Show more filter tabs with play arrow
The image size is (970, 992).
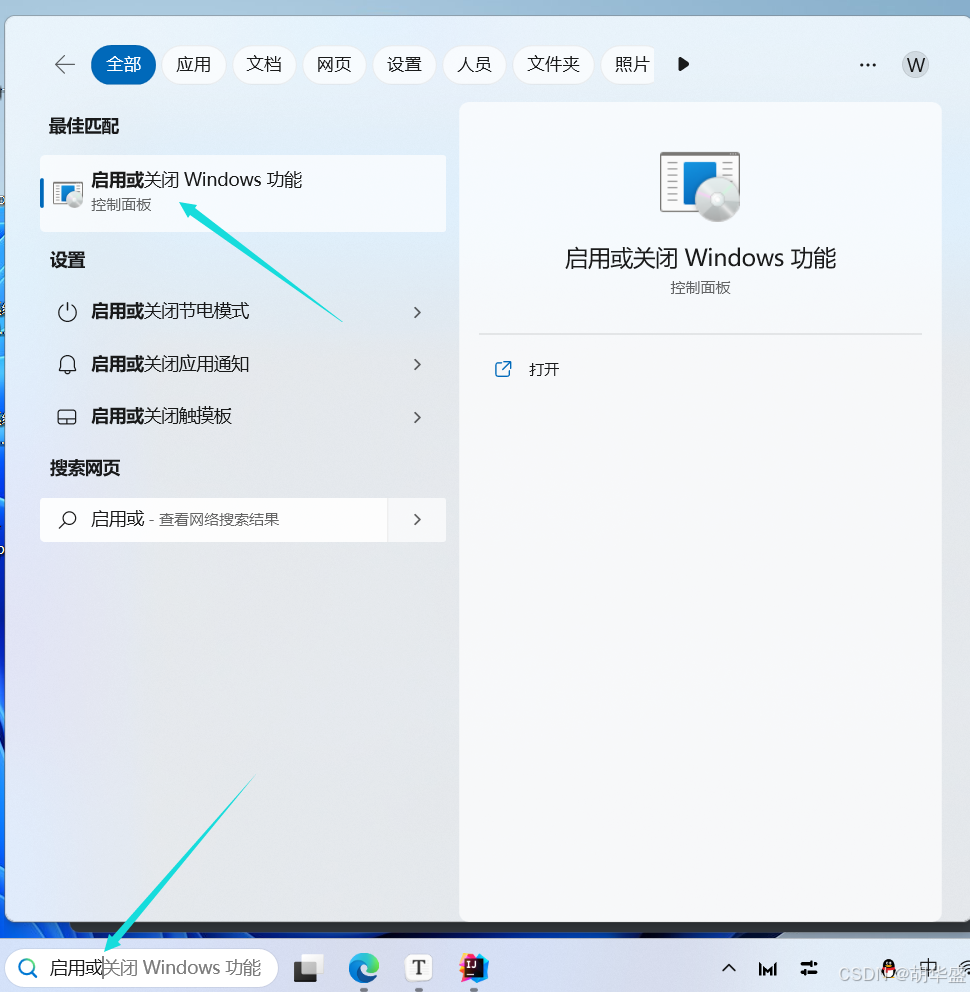(683, 65)
